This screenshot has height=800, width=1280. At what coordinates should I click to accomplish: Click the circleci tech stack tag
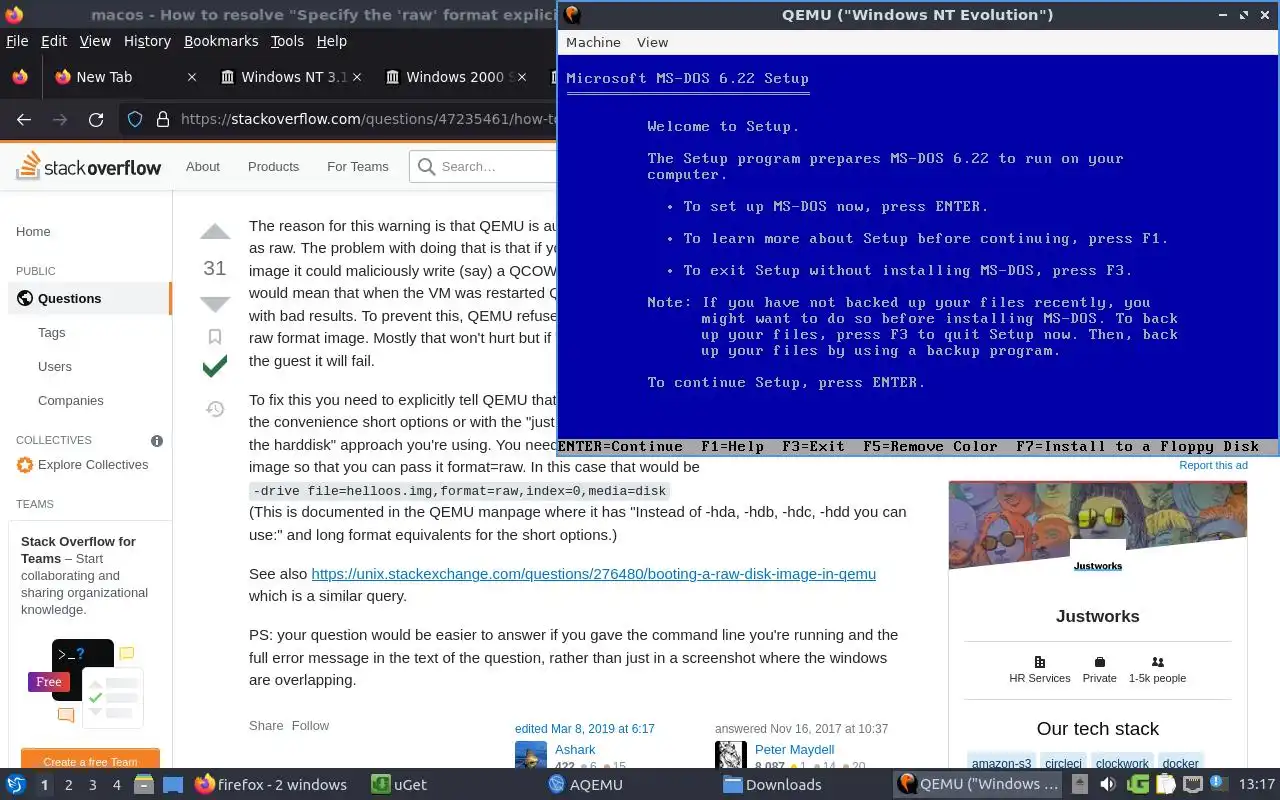(1063, 763)
